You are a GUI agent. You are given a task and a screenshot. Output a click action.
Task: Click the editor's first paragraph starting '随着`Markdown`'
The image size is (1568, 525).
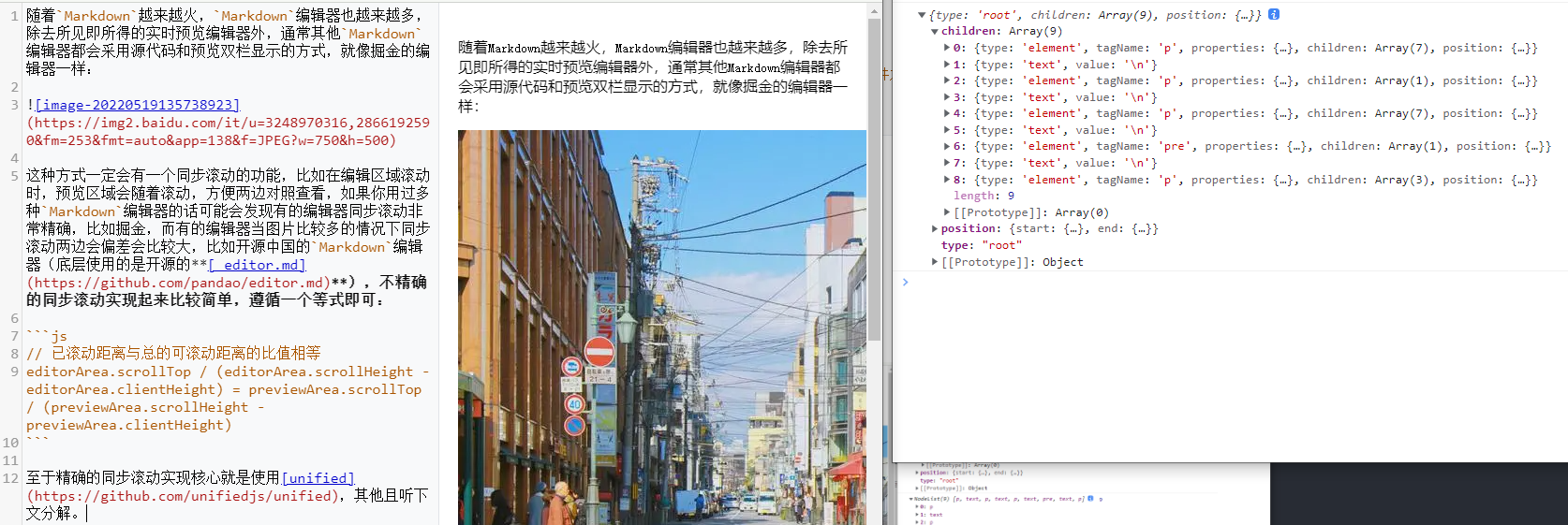tap(228, 42)
